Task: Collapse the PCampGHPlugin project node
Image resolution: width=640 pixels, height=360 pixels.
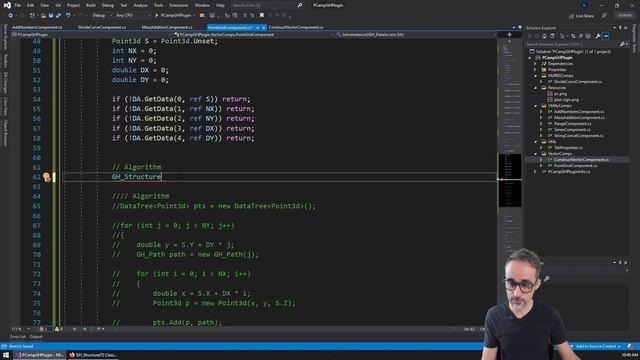Action: click(x=530, y=58)
